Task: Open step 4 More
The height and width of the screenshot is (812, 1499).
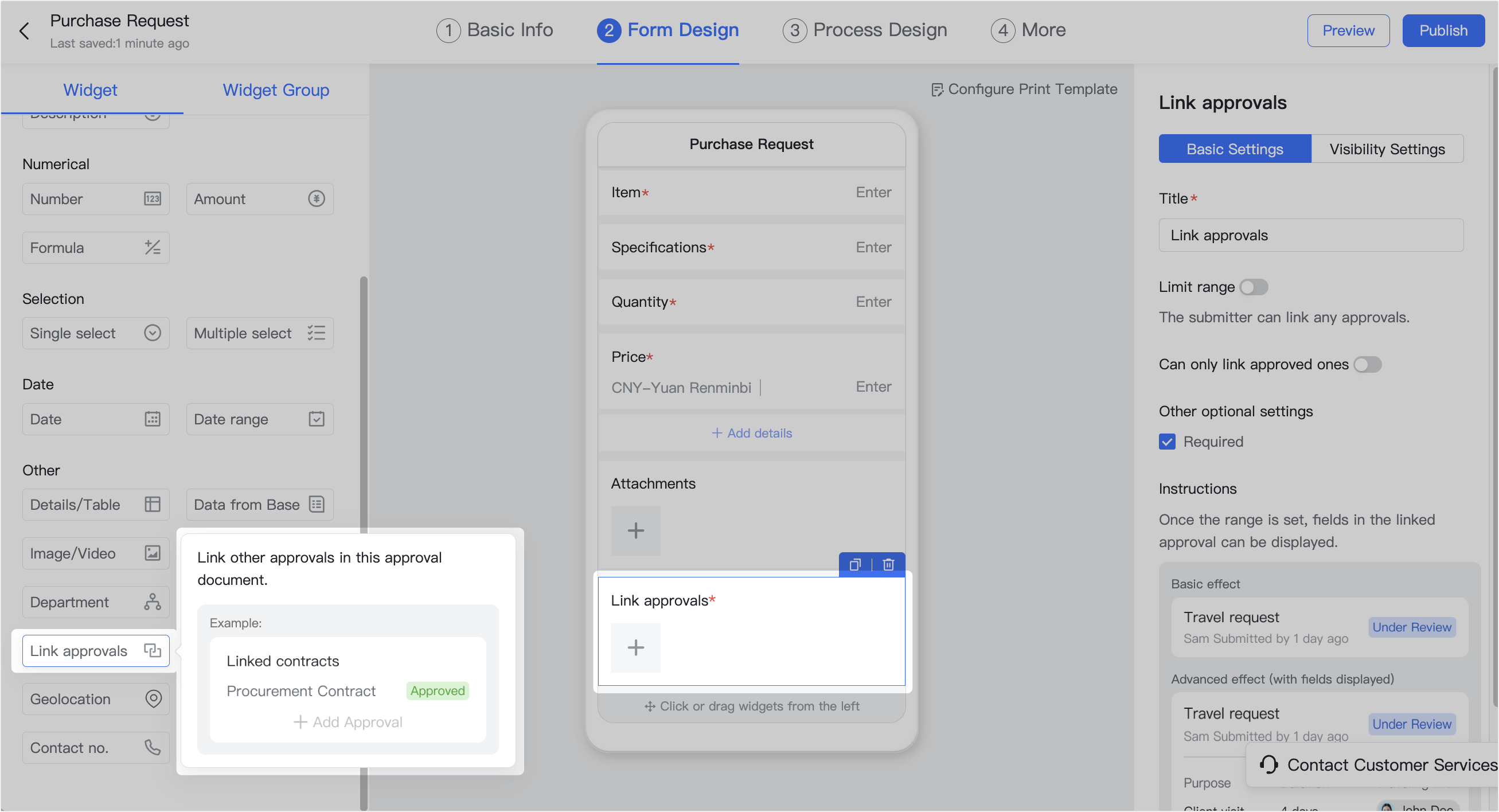Action: pos(1028,30)
